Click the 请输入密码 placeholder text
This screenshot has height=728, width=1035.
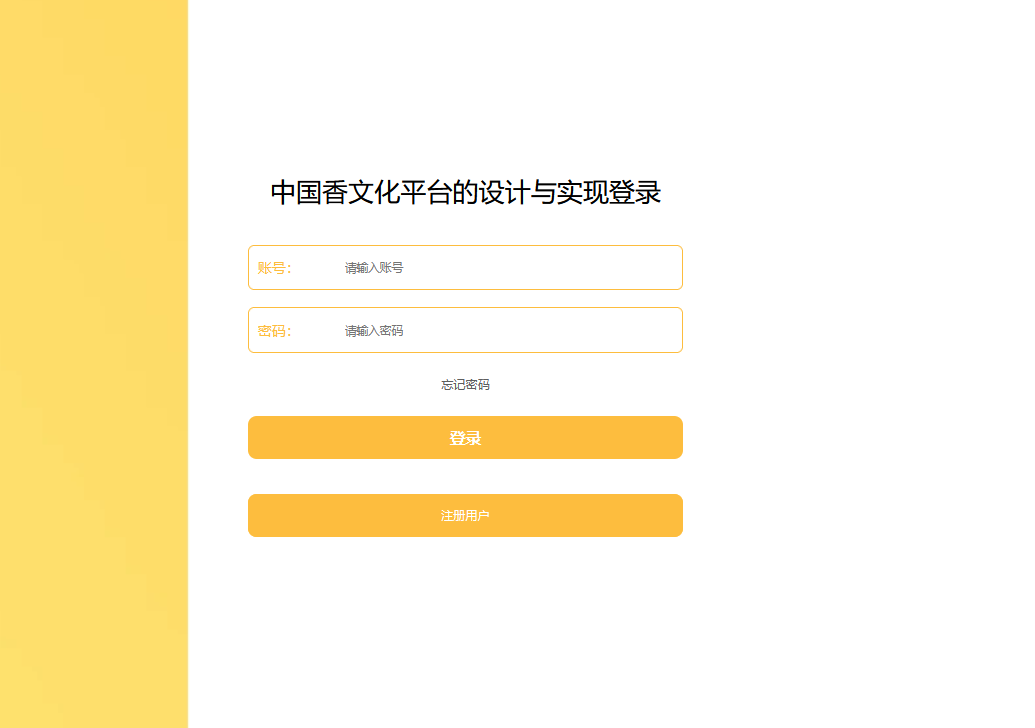pos(374,331)
